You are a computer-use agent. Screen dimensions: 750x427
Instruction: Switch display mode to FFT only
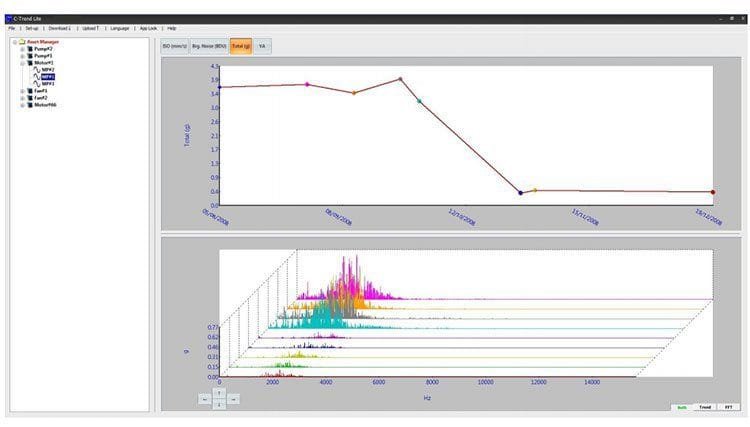tap(729, 407)
